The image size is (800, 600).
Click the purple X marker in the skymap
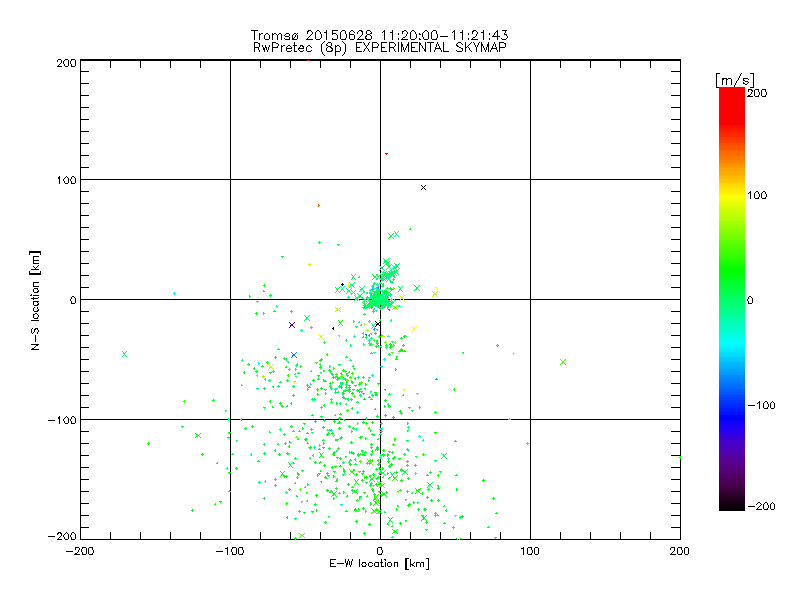[292, 325]
